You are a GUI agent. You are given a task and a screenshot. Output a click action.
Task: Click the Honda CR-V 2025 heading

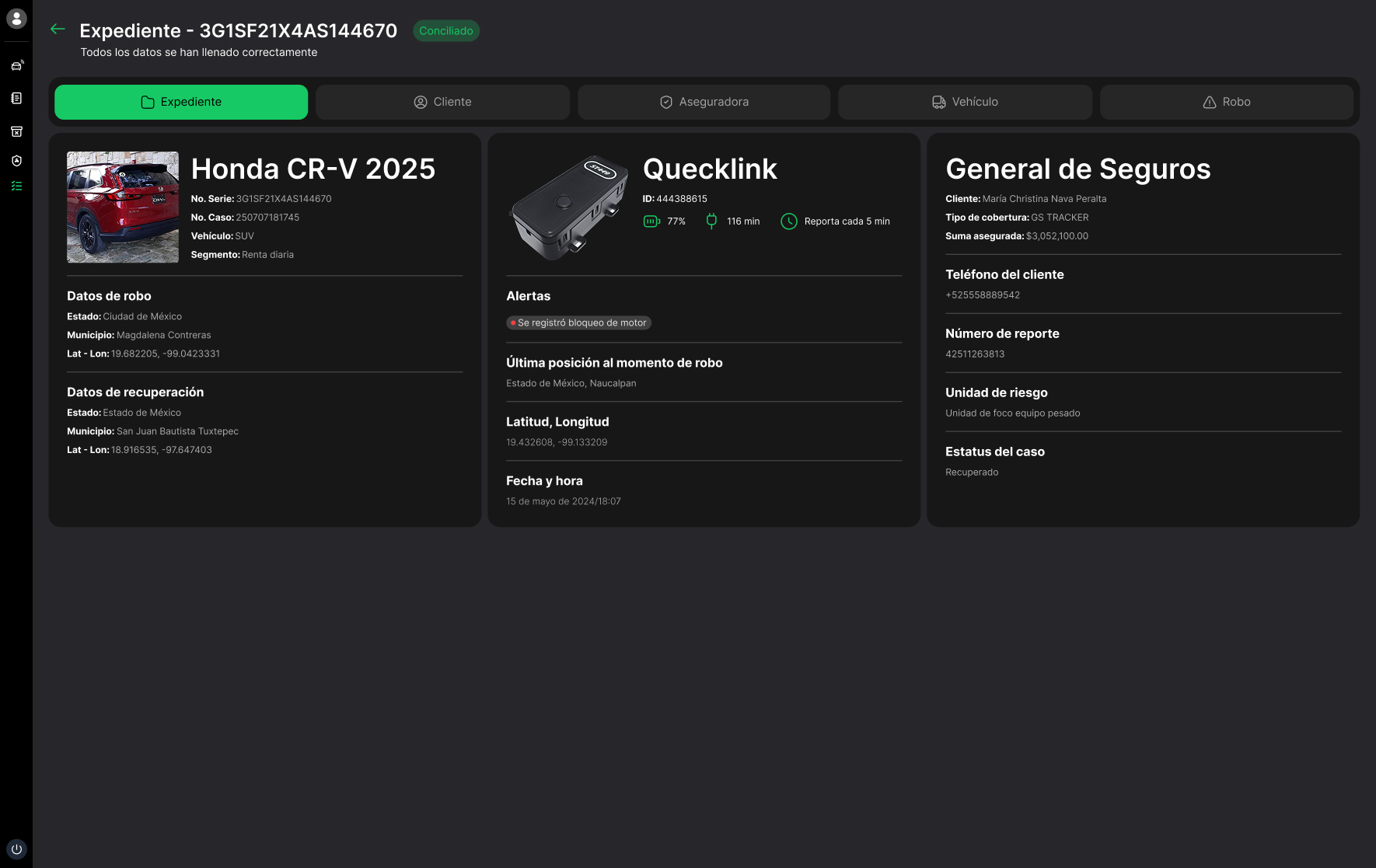click(313, 169)
